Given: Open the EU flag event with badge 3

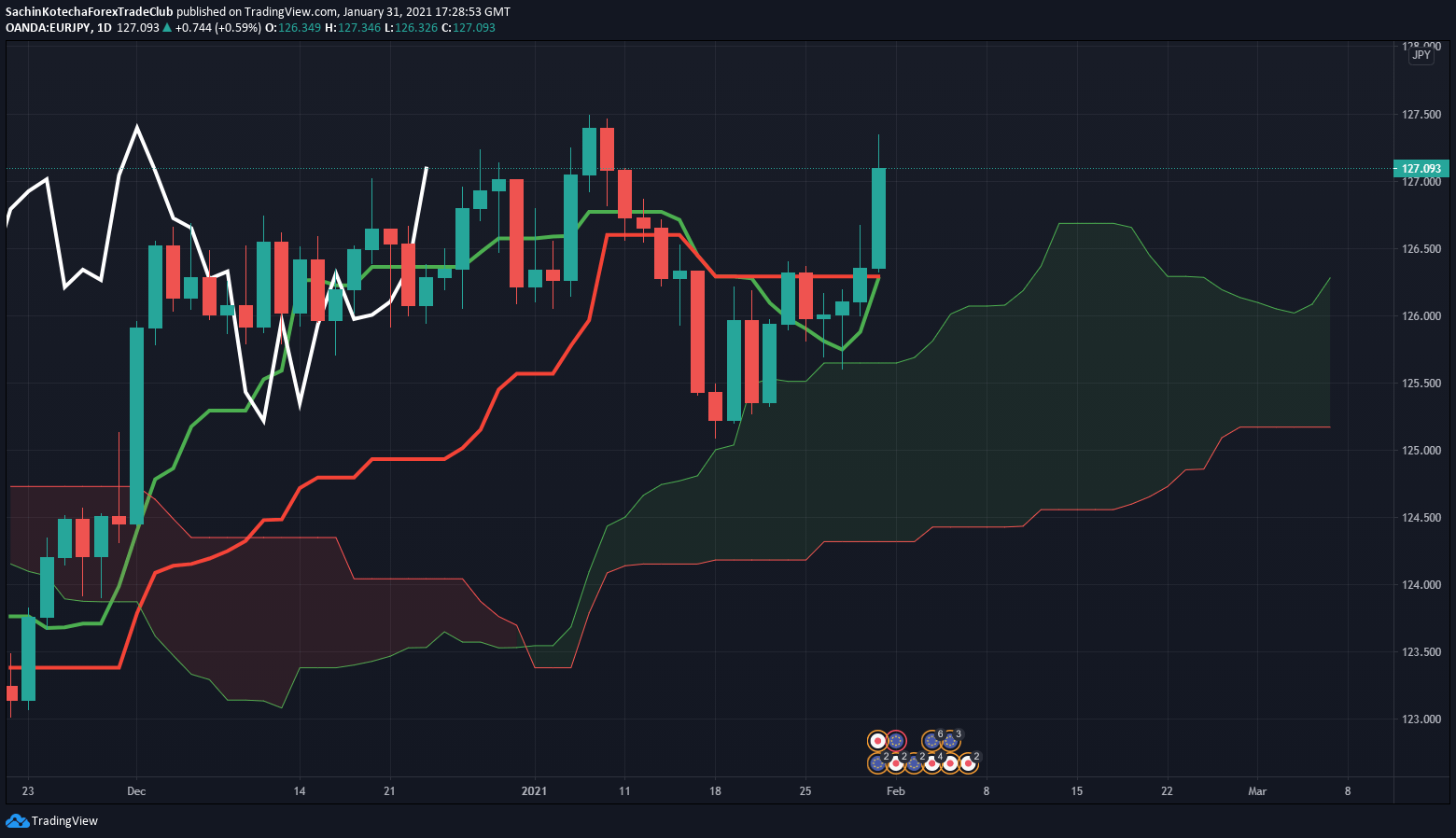Looking at the screenshot, I should pyautogui.click(x=950, y=741).
